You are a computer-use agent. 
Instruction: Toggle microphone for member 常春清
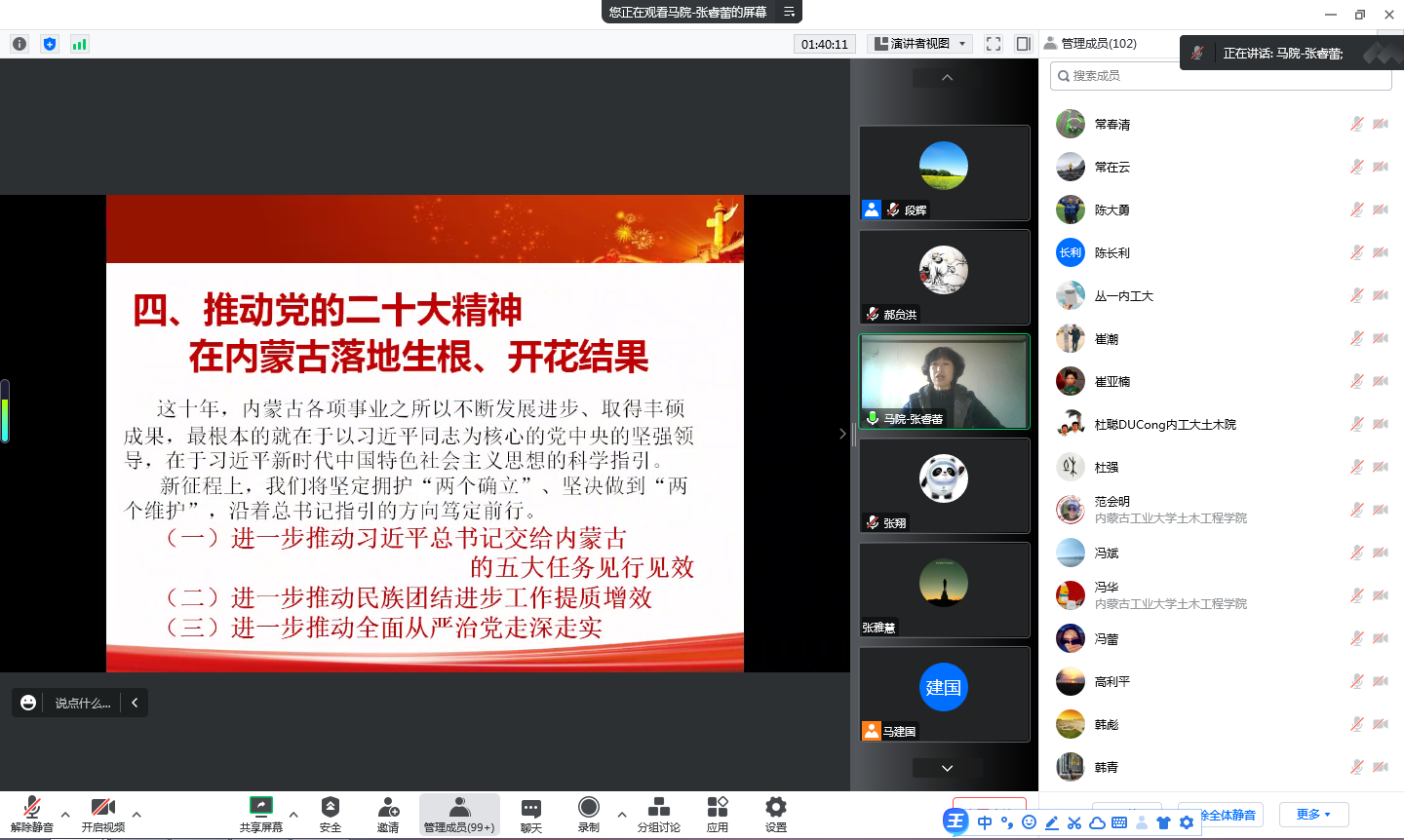(1356, 124)
